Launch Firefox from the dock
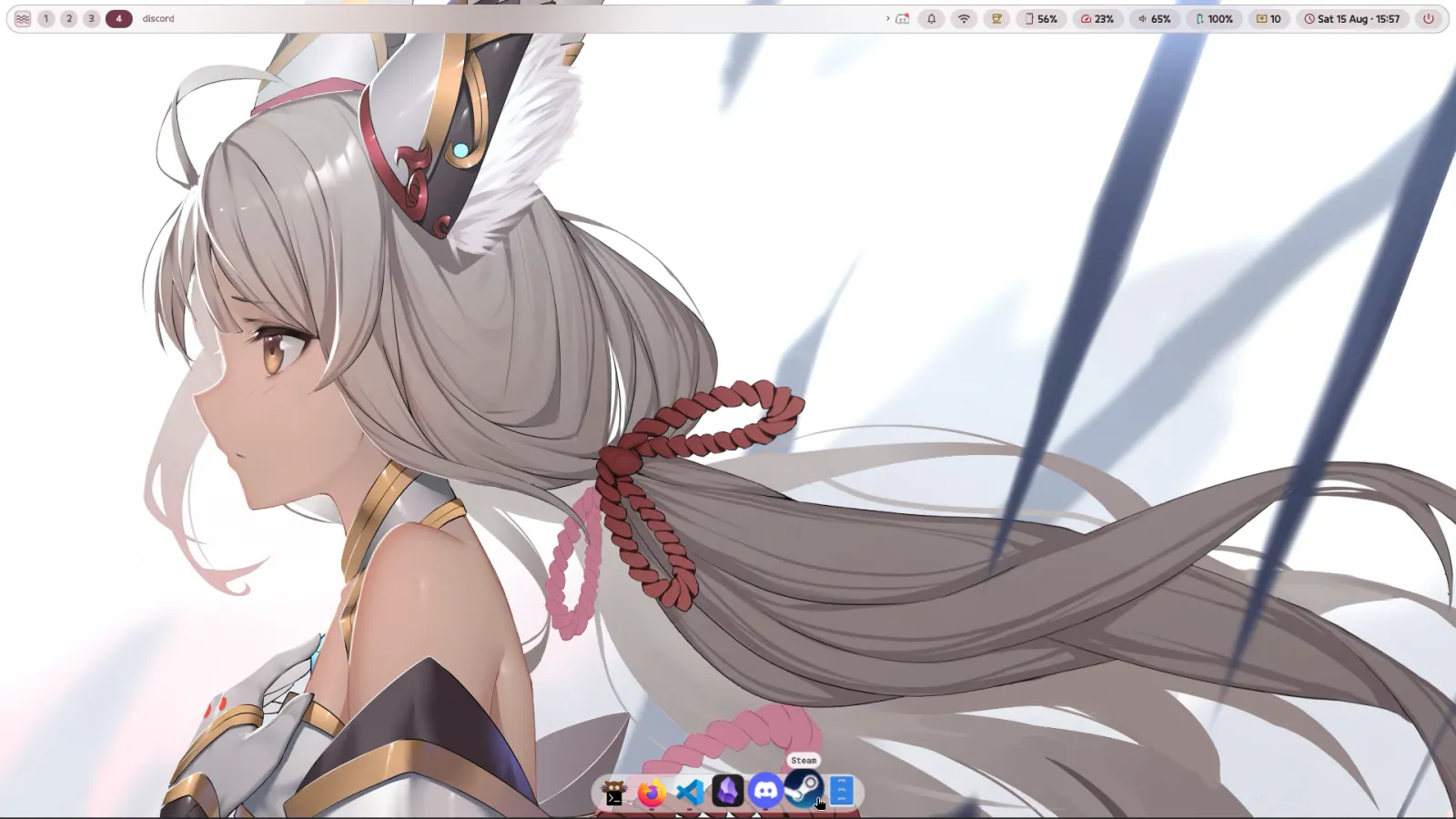Viewport: 1456px width, 819px height. 652,792
